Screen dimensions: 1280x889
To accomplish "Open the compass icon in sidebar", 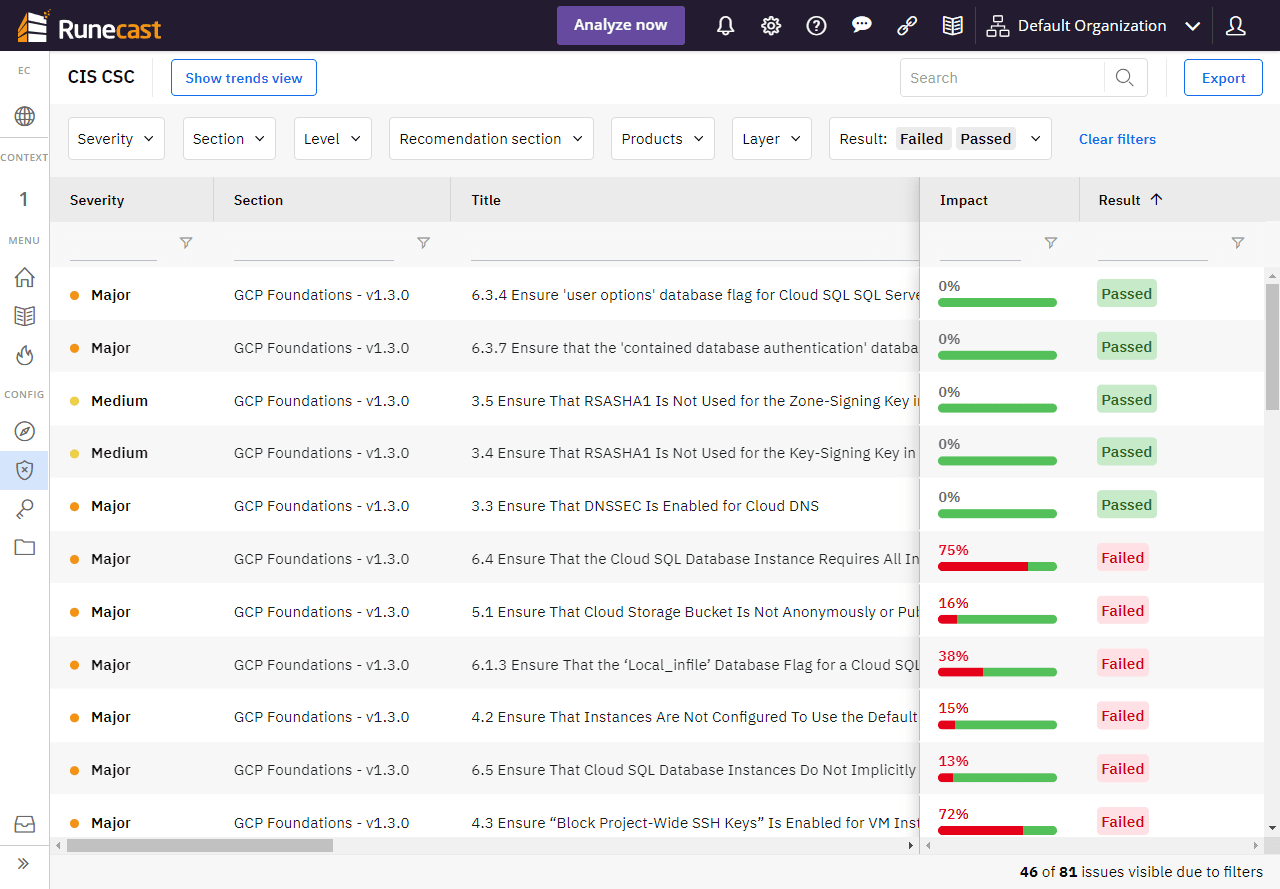I will pyautogui.click(x=24, y=431).
